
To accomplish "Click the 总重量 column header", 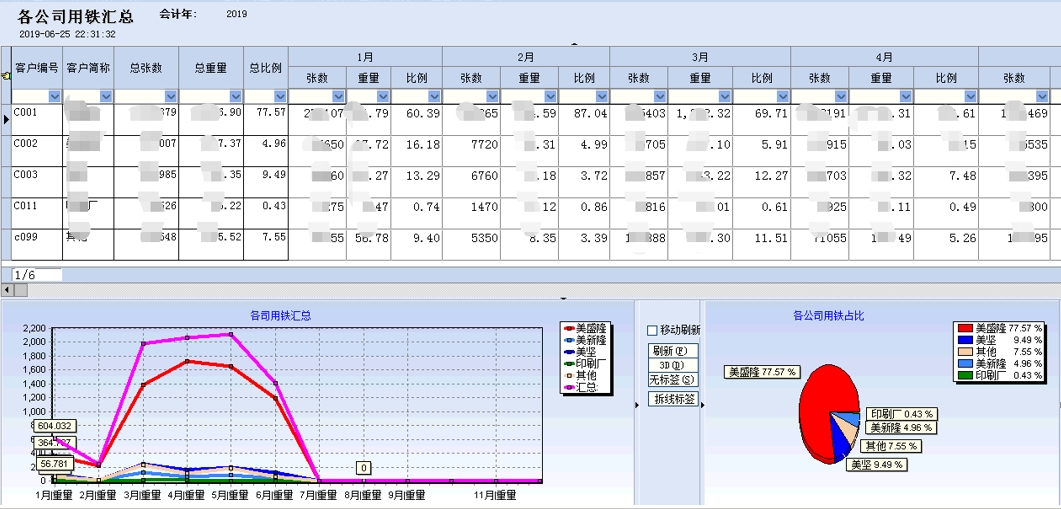I will pyautogui.click(x=211, y=68).
